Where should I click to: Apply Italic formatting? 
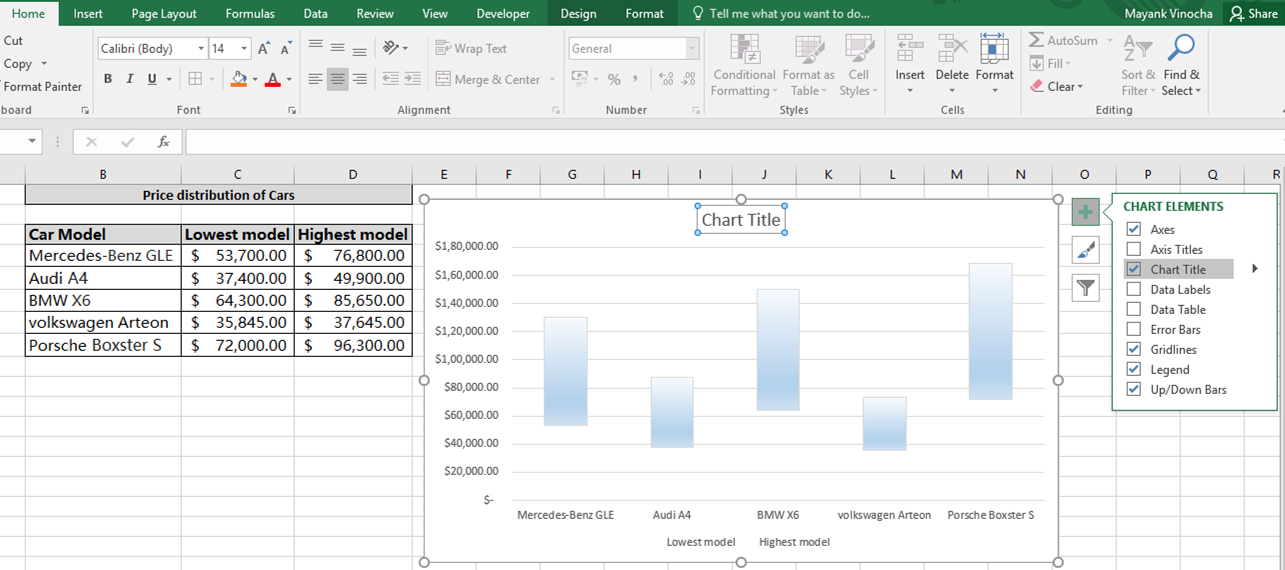tap(130, 79)
